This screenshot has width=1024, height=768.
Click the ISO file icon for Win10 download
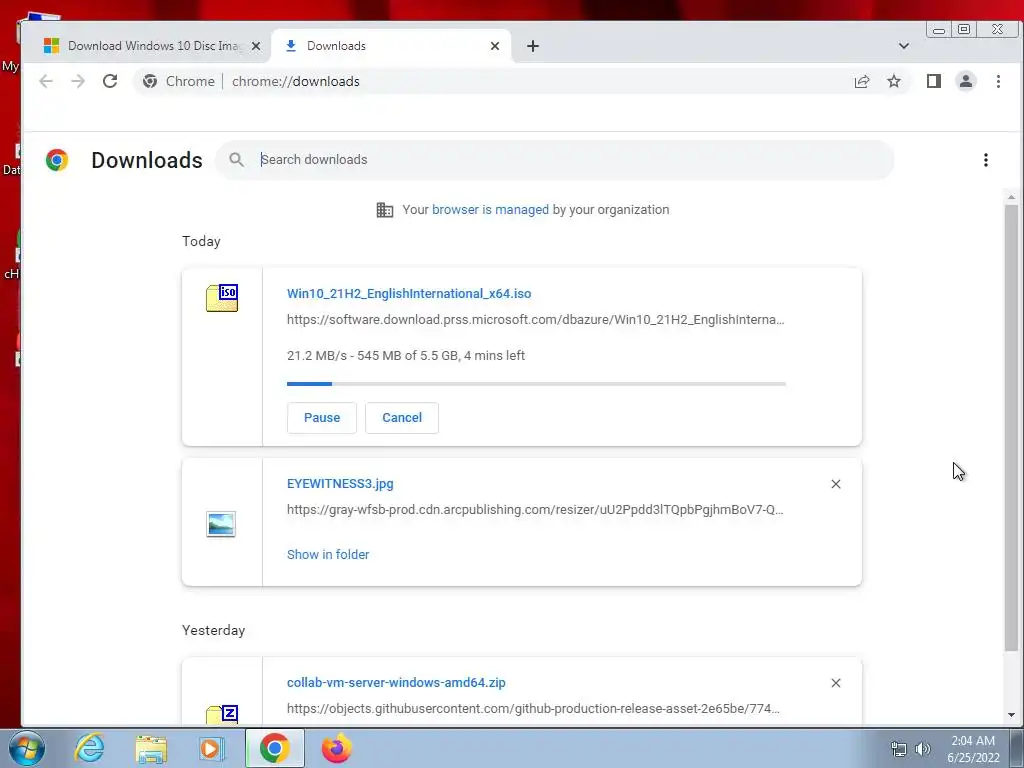222,298
